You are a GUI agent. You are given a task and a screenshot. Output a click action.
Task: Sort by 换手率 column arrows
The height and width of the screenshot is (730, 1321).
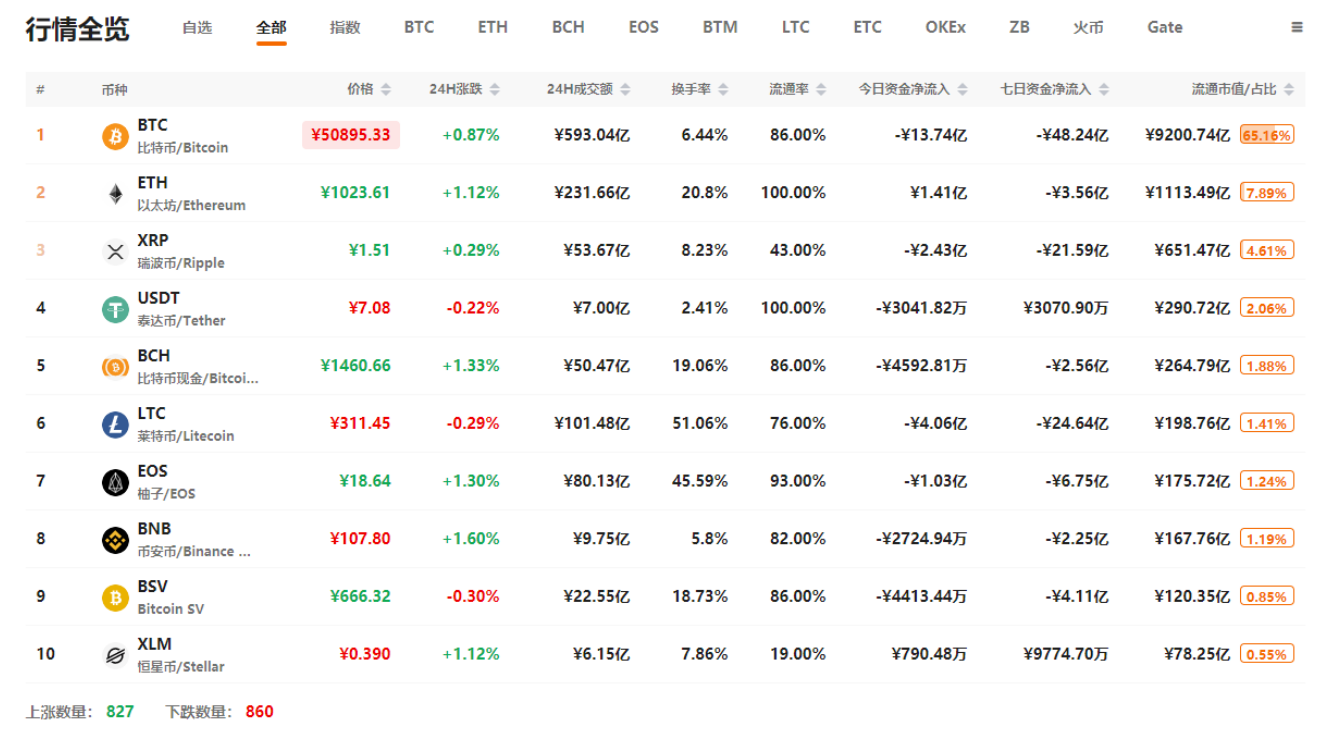[723, 90]
